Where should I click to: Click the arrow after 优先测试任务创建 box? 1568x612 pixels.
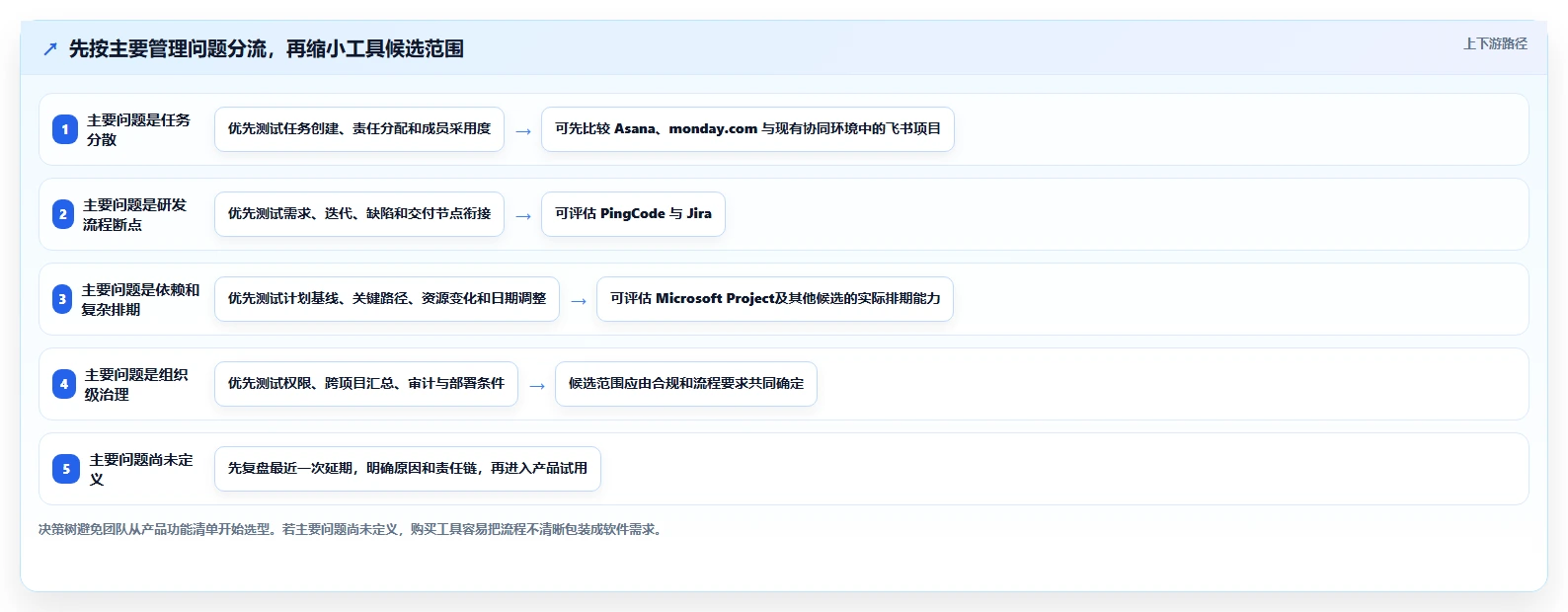tap(523, 130)
